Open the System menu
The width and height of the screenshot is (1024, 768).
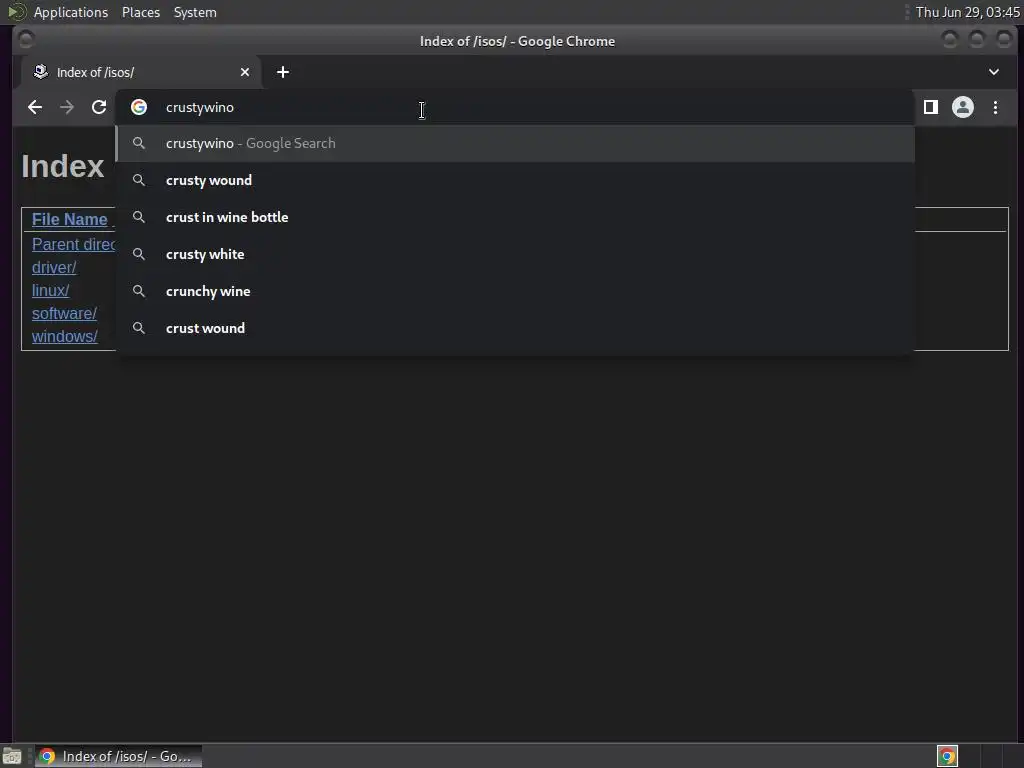[195, 12]
